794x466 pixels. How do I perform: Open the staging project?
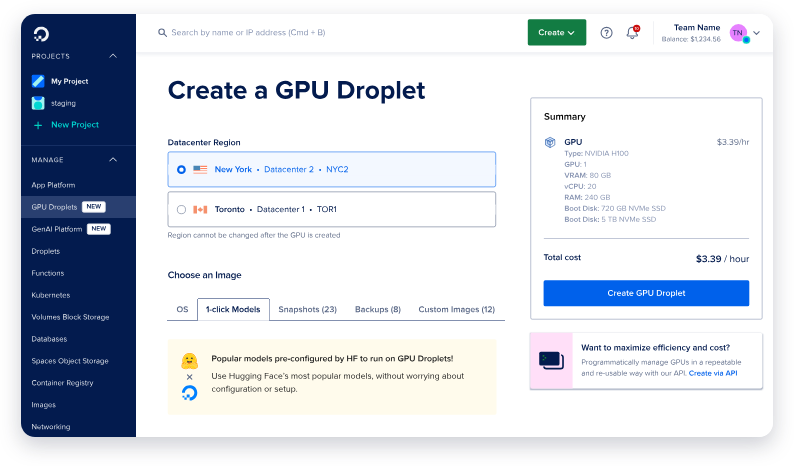[63, 103]
